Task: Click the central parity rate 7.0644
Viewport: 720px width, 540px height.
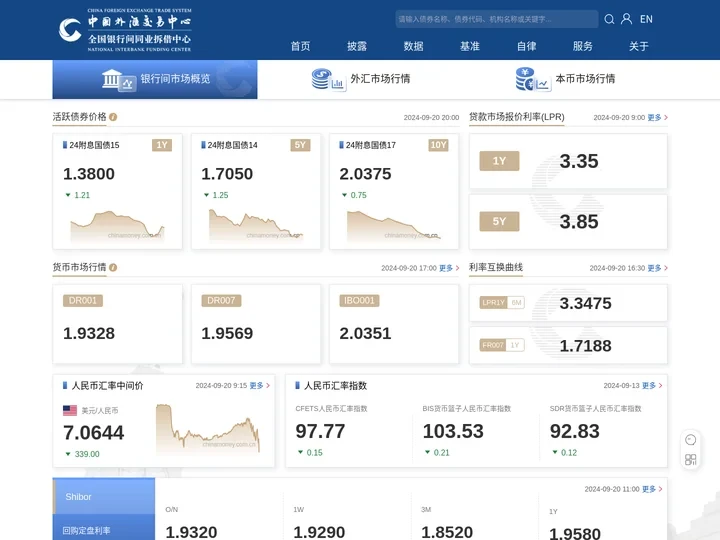Action: (x=94, y=433)
